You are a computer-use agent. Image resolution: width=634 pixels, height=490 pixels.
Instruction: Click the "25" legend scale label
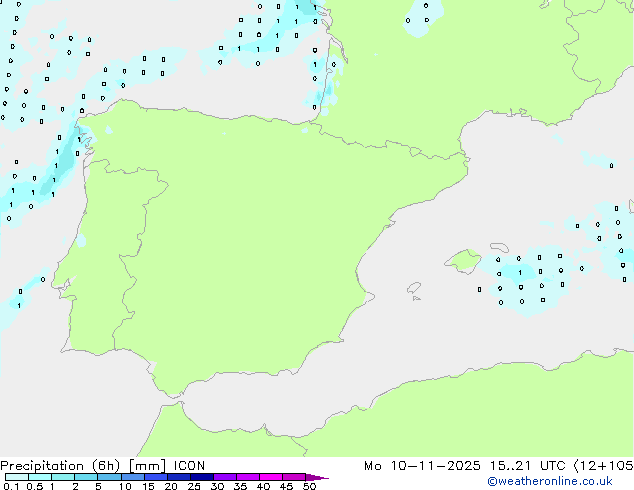point(194,486)
